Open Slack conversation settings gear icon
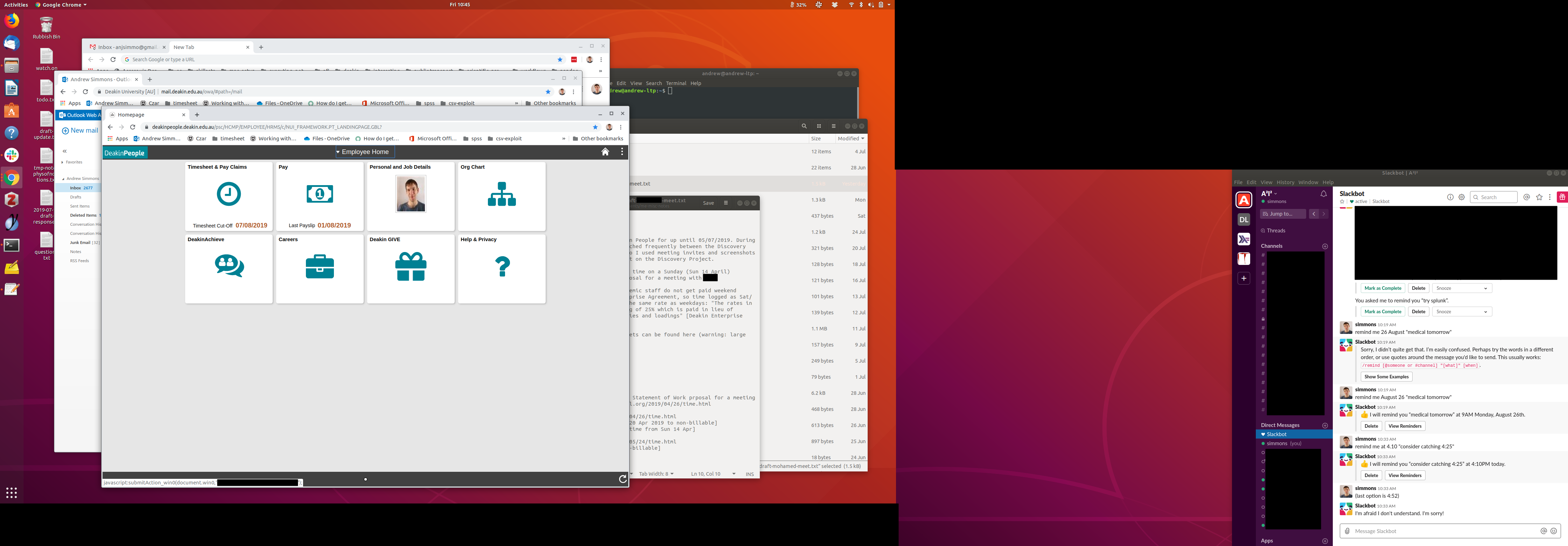 tap(1462, 197)
